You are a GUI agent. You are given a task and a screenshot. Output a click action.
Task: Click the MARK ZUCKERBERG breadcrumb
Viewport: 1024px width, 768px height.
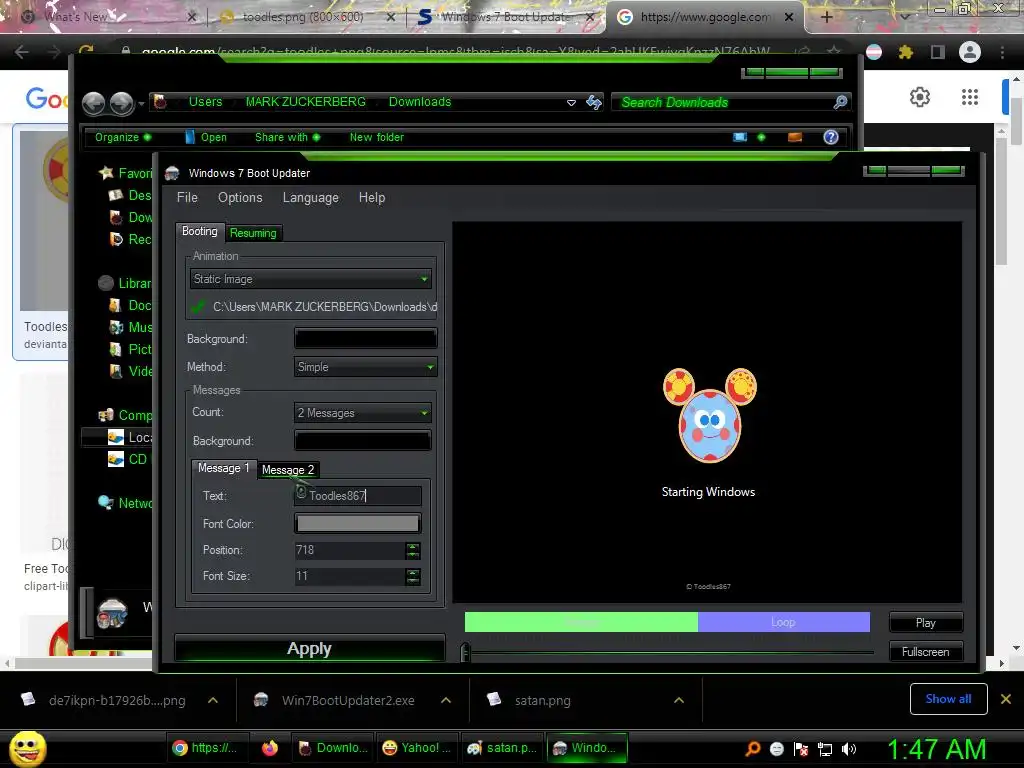[x=306, y=102]
